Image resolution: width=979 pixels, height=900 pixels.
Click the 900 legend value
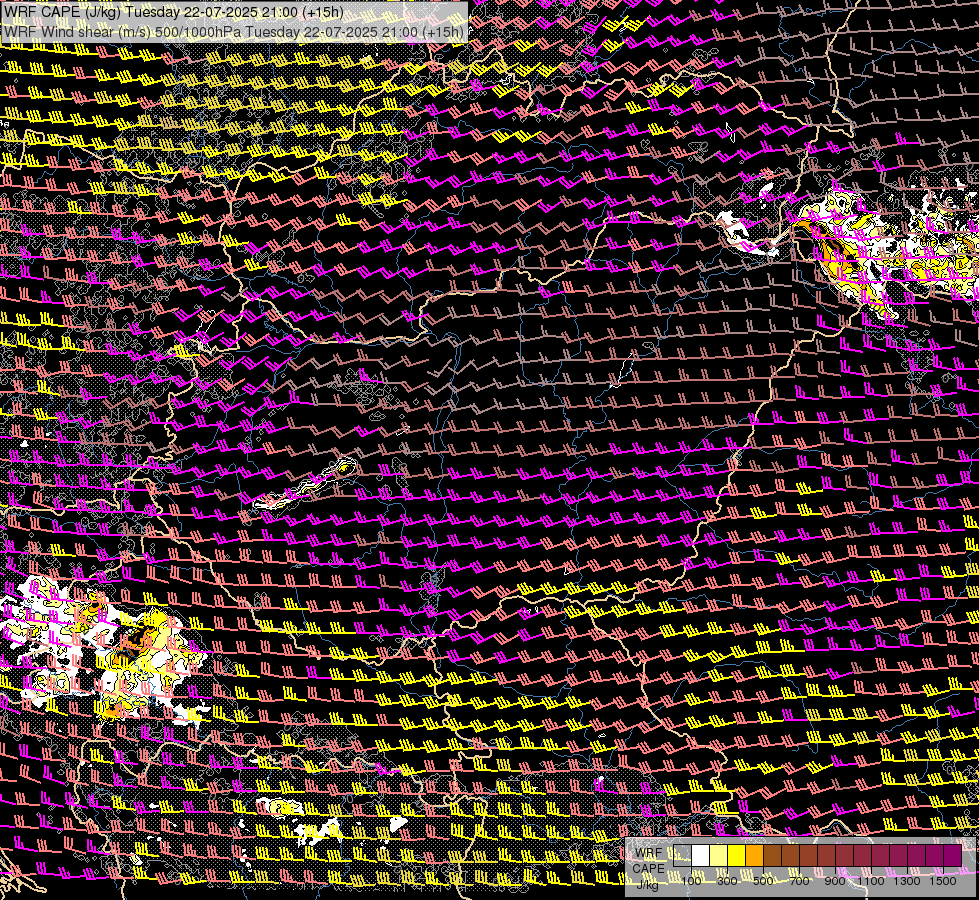click(835, 881)
